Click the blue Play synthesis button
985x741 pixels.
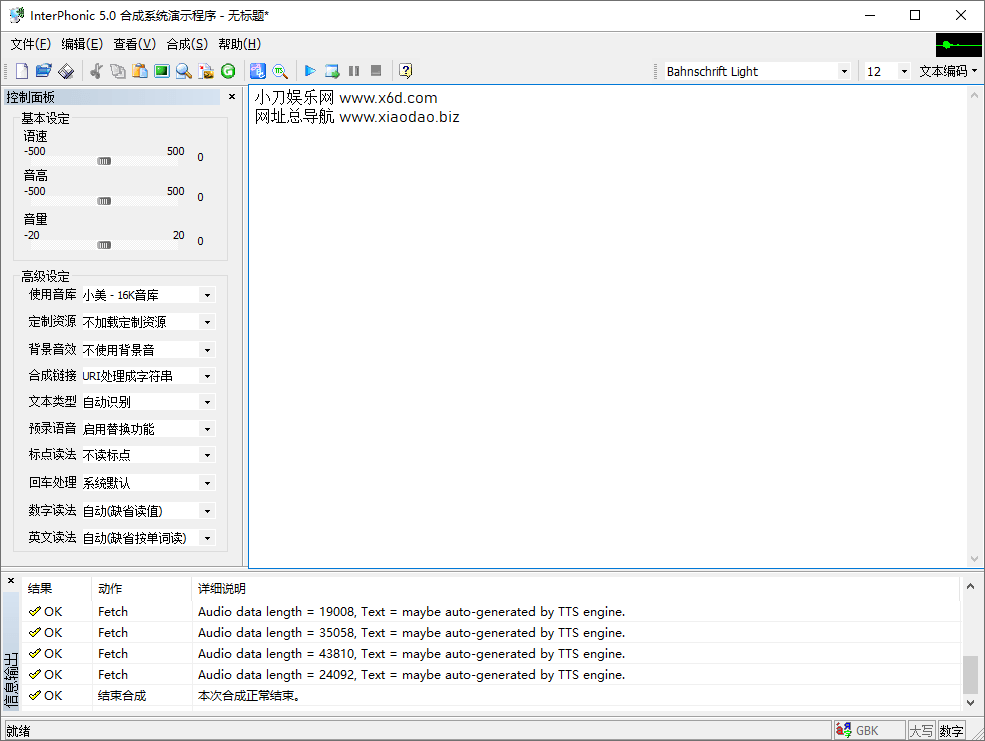[x=310, y=71]
